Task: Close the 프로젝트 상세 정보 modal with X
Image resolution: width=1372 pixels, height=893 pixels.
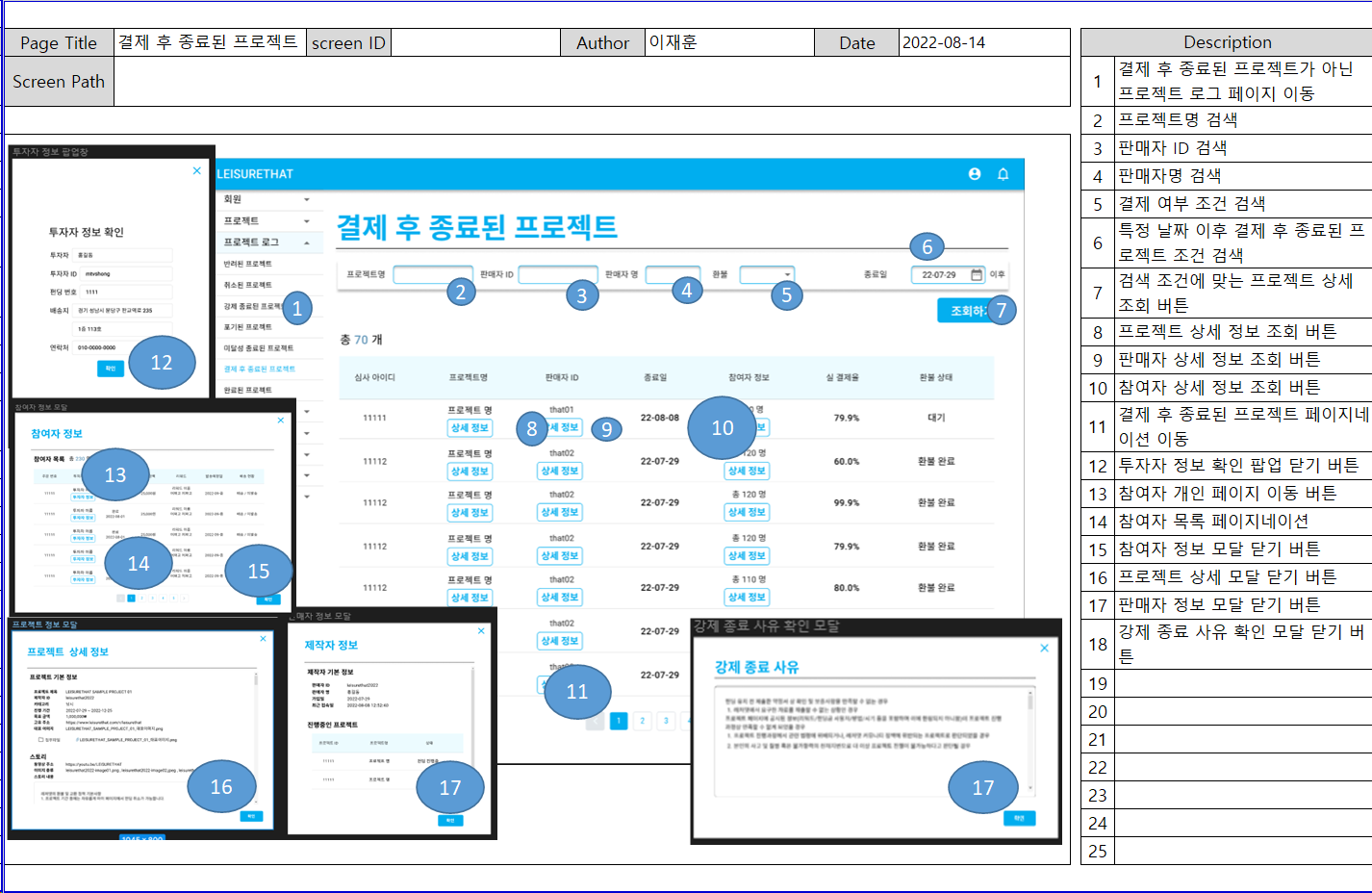Action: pos(264,638)
